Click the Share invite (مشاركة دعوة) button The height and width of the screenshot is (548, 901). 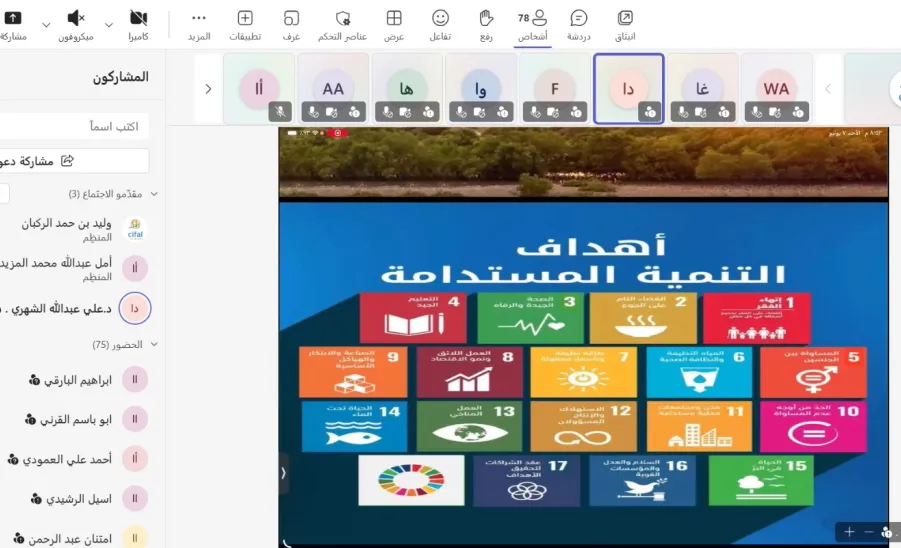point(74,161)
